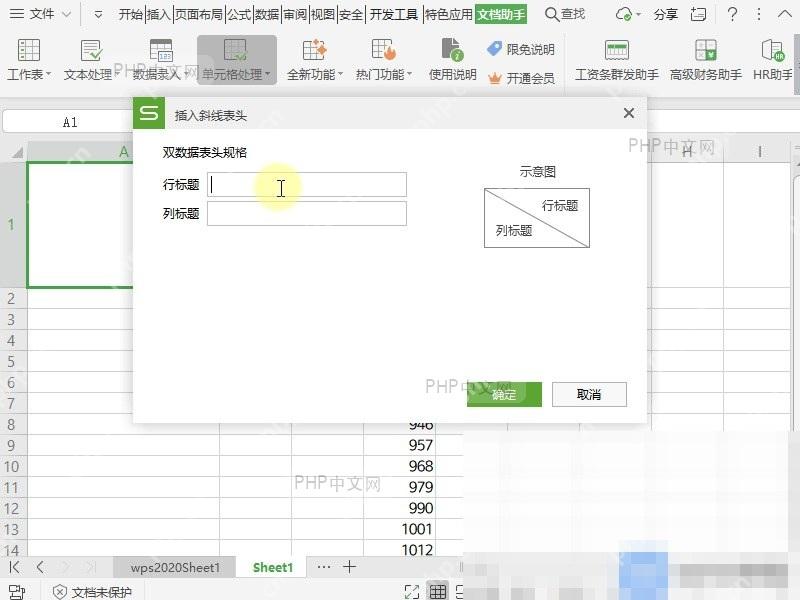This screenshot has width=800, height=600.
Task: Switch to normal grid view icon
Action: tap(437, 592)
